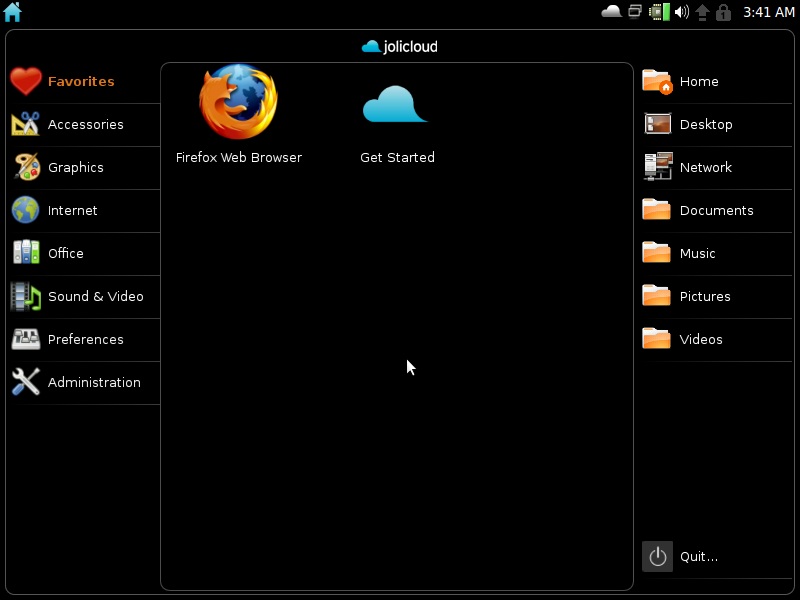This screenshot has height=600, width=800.
Task: Launch Firefox Web Browser icon
Action: click(238, 102)
